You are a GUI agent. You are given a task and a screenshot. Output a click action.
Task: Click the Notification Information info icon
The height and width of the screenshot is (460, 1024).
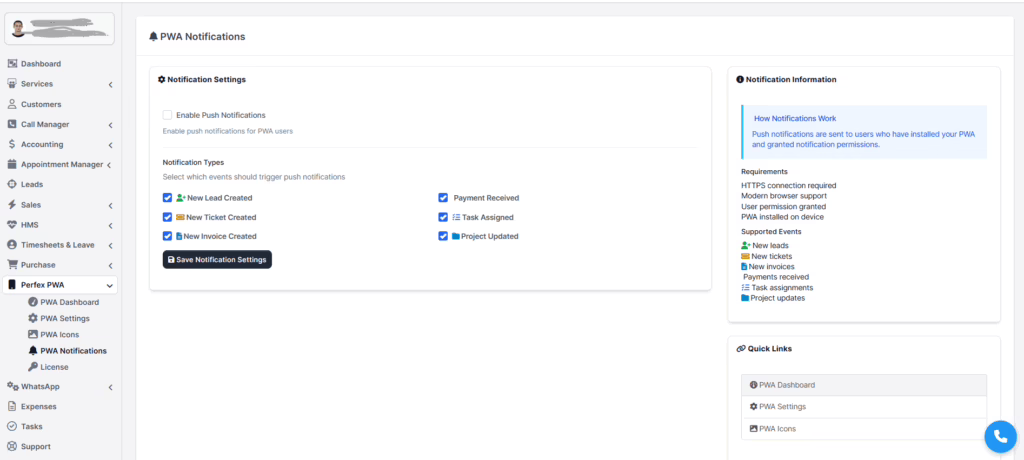click(740, 80)
